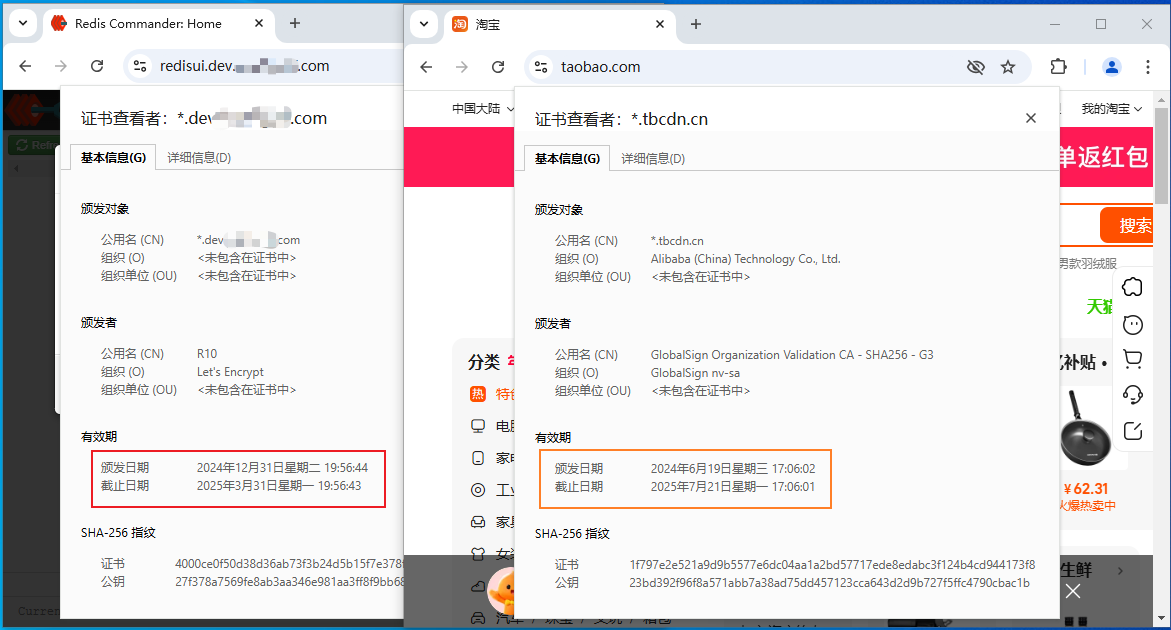The image size is (1171, 630).
Task: Click the 生鲜 category arrow
Action: [x=1119, y=571]
